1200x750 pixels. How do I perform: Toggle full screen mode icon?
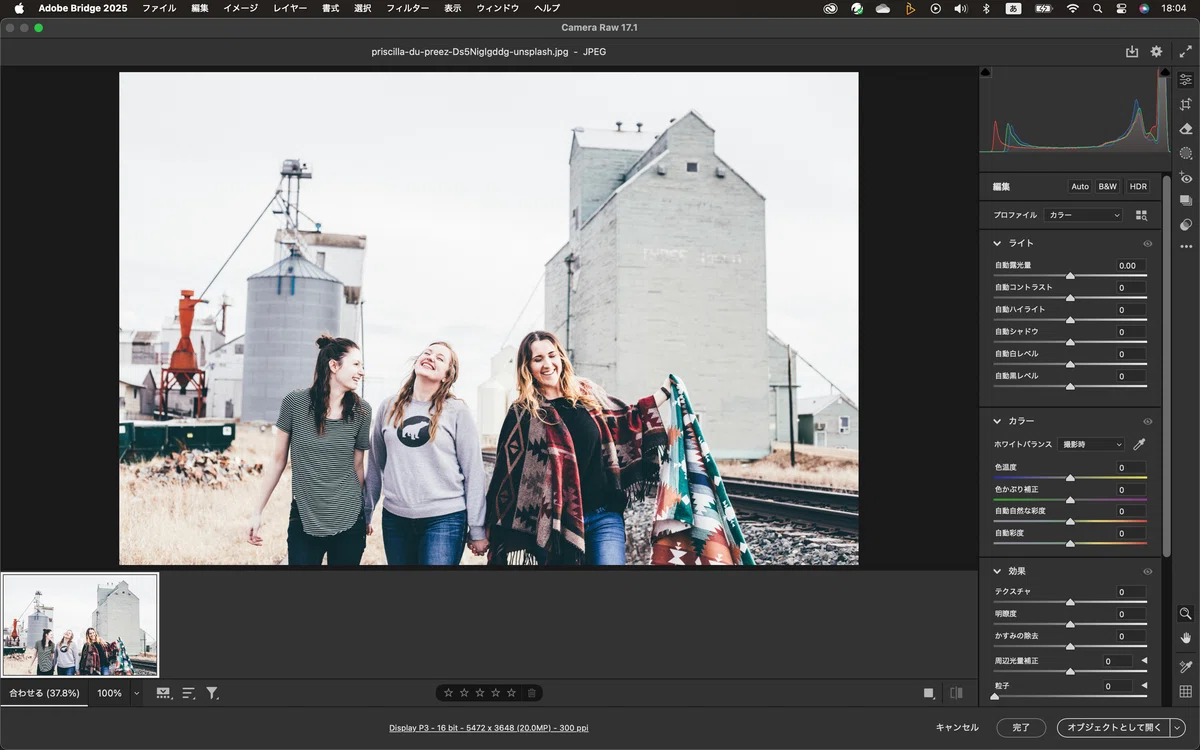click(1185, 52)
